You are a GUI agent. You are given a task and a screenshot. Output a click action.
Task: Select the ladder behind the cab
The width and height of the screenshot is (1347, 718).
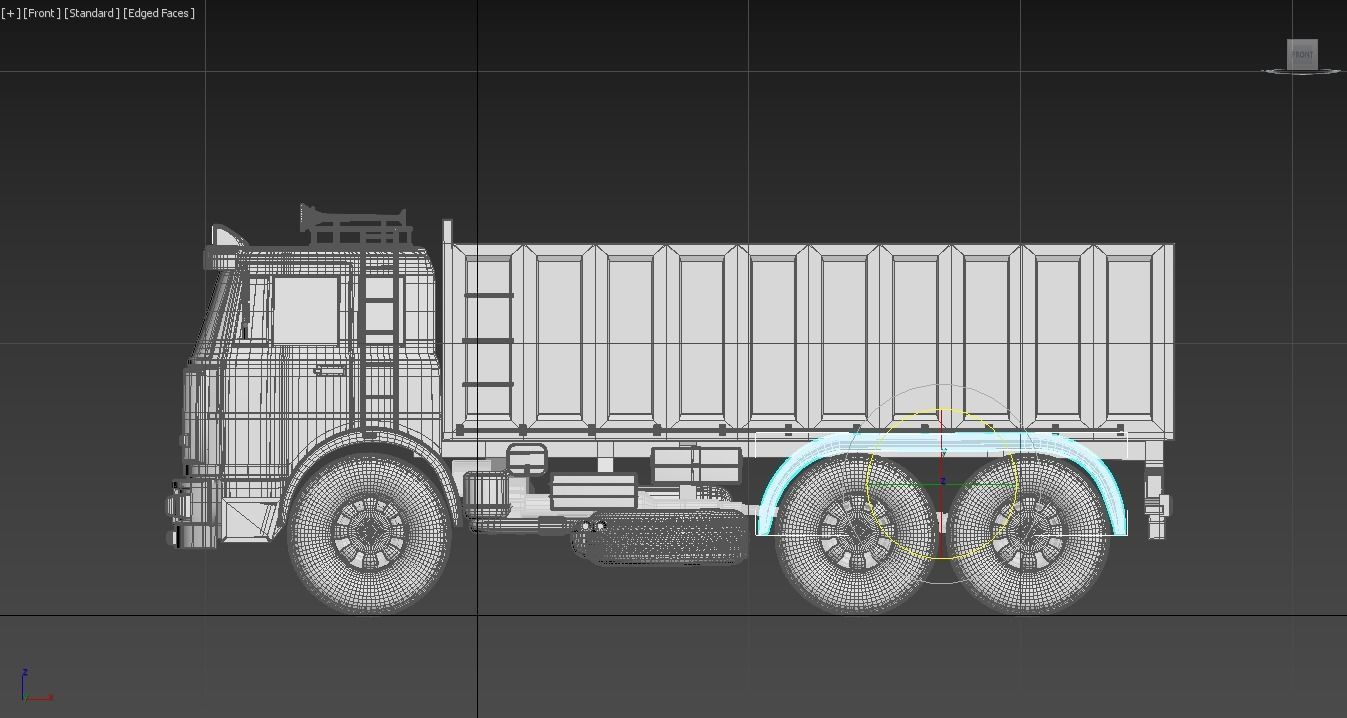click(380, 335)
